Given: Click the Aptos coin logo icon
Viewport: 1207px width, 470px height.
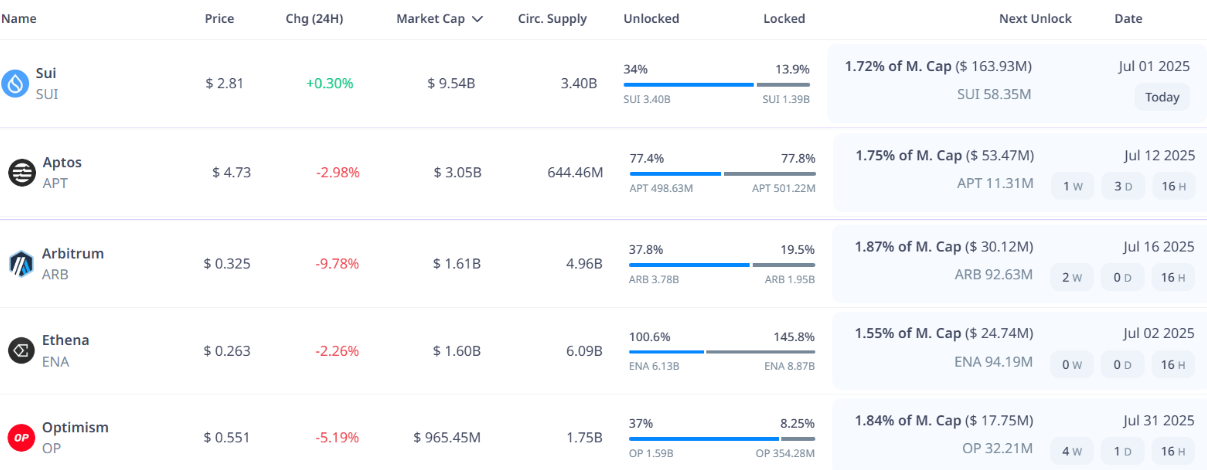Looking at the screenshot, I should click(21, 172).
